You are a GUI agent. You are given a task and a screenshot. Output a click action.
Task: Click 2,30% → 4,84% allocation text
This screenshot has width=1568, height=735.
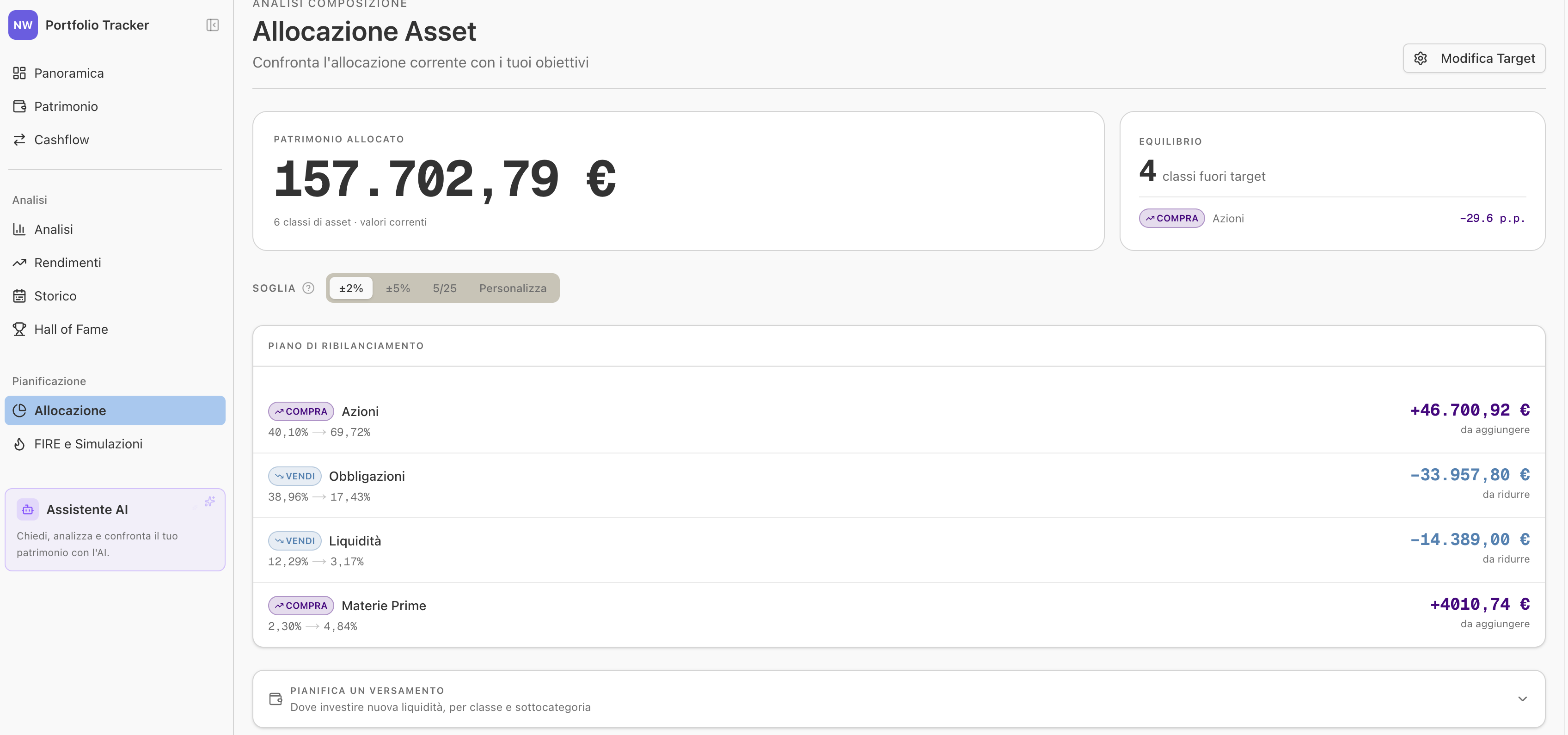[x=312, y=627]
